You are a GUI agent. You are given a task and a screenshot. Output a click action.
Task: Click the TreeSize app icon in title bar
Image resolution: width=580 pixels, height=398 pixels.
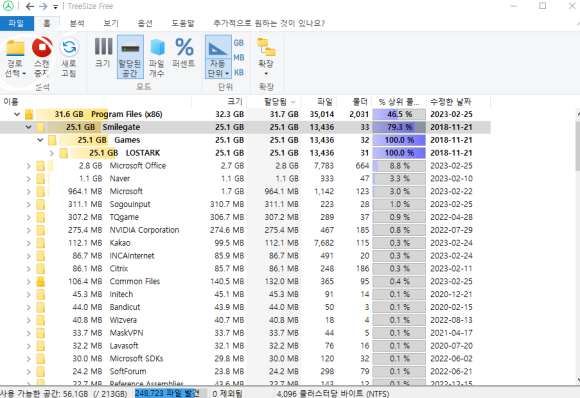[x=8, y=6]
